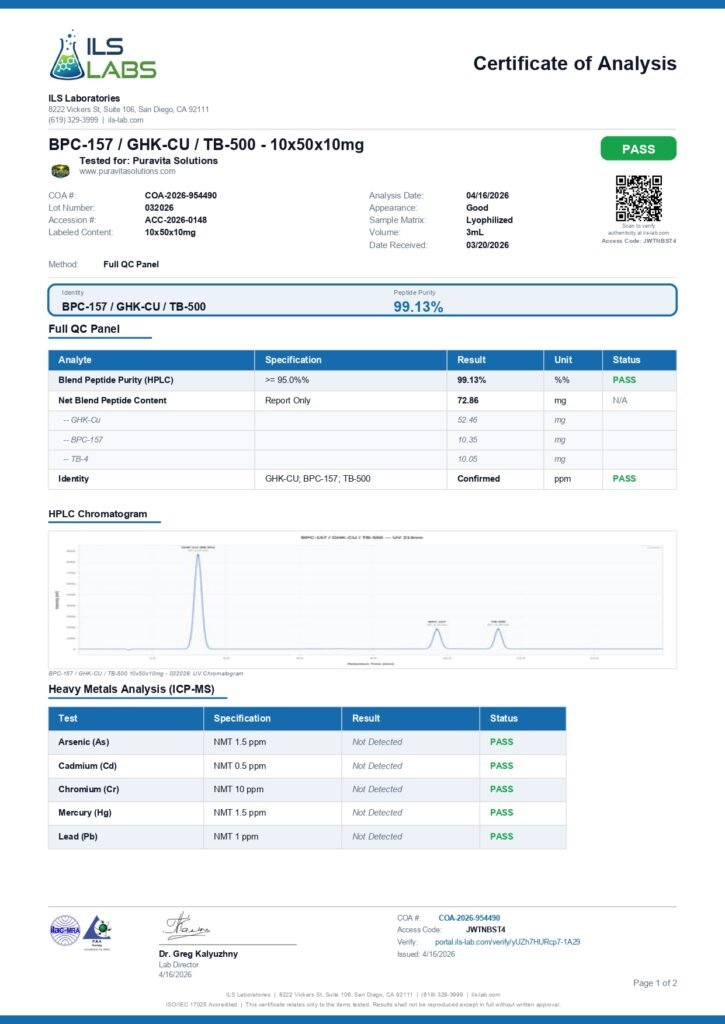The image size is (725, 1024).
Task: Click the blue COA number in the footer
Action: click(x=469, y=918)
